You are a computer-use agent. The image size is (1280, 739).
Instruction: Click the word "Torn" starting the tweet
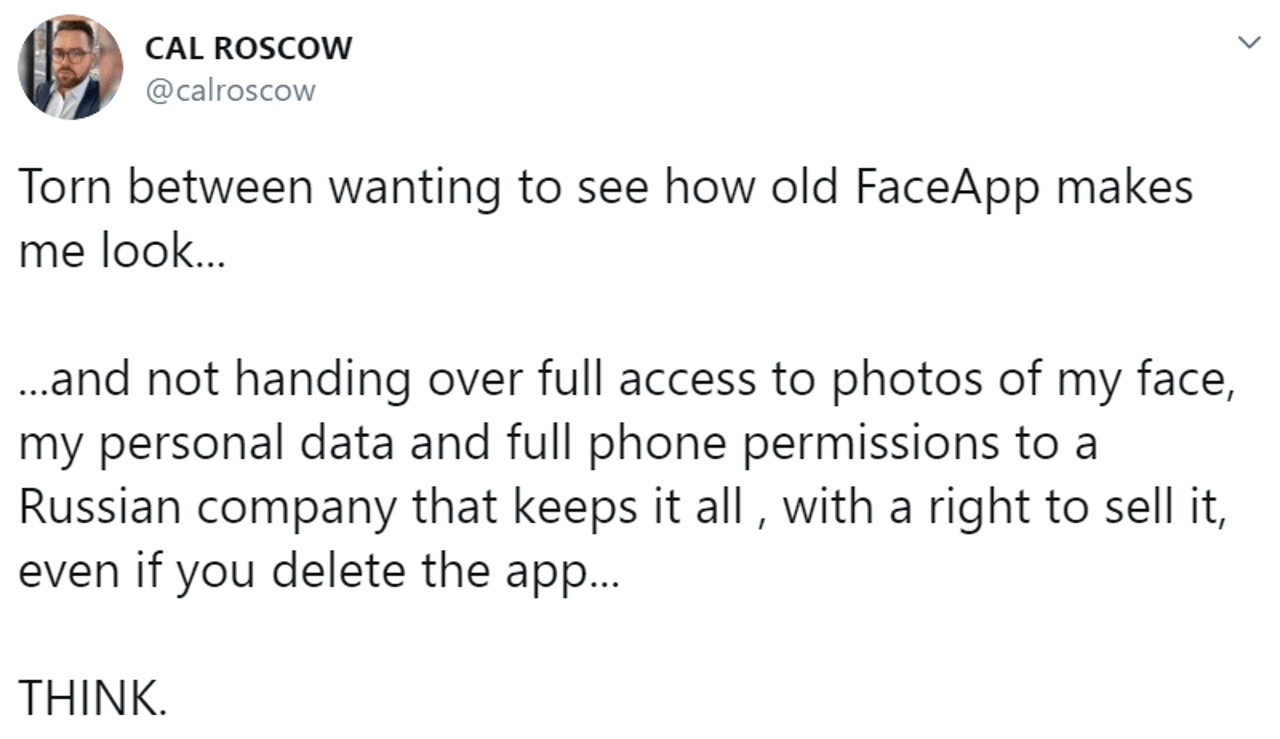click(62, 188)
